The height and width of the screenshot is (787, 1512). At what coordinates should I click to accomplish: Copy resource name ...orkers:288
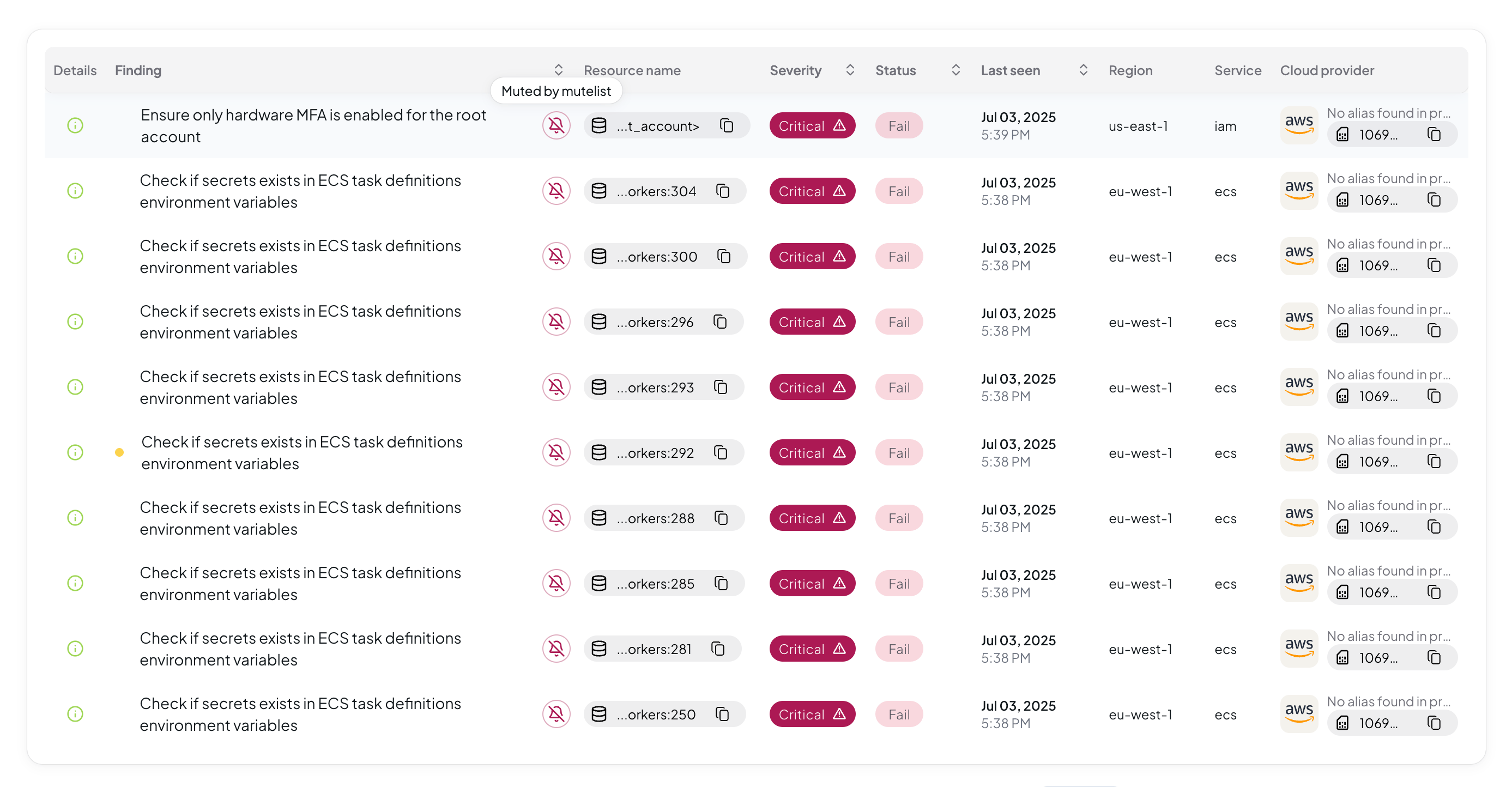(x=721, y=518)
